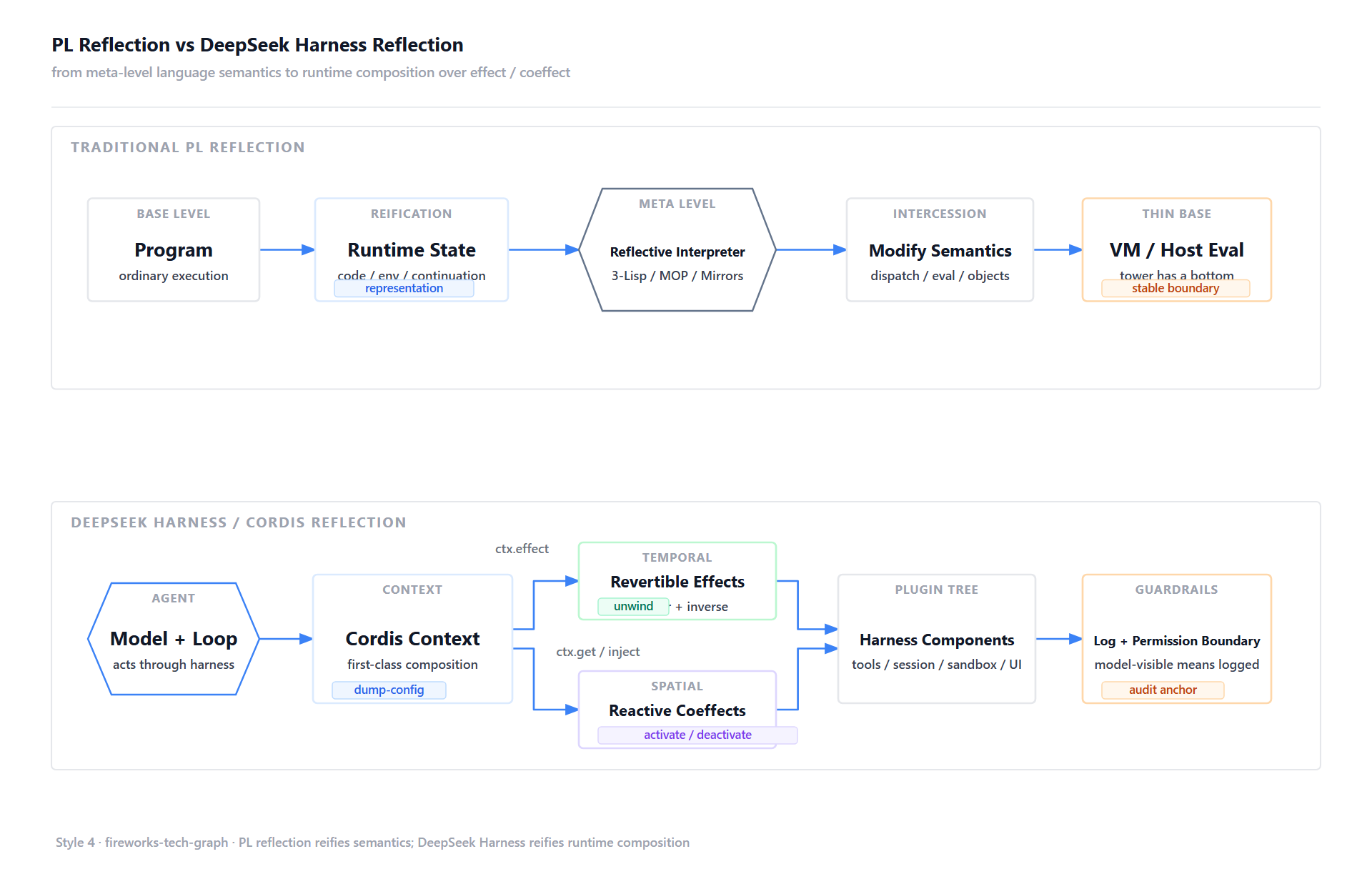Click the 'INTERCESSION' caption
The image size is (1372, 879).
tap(940, 214)
